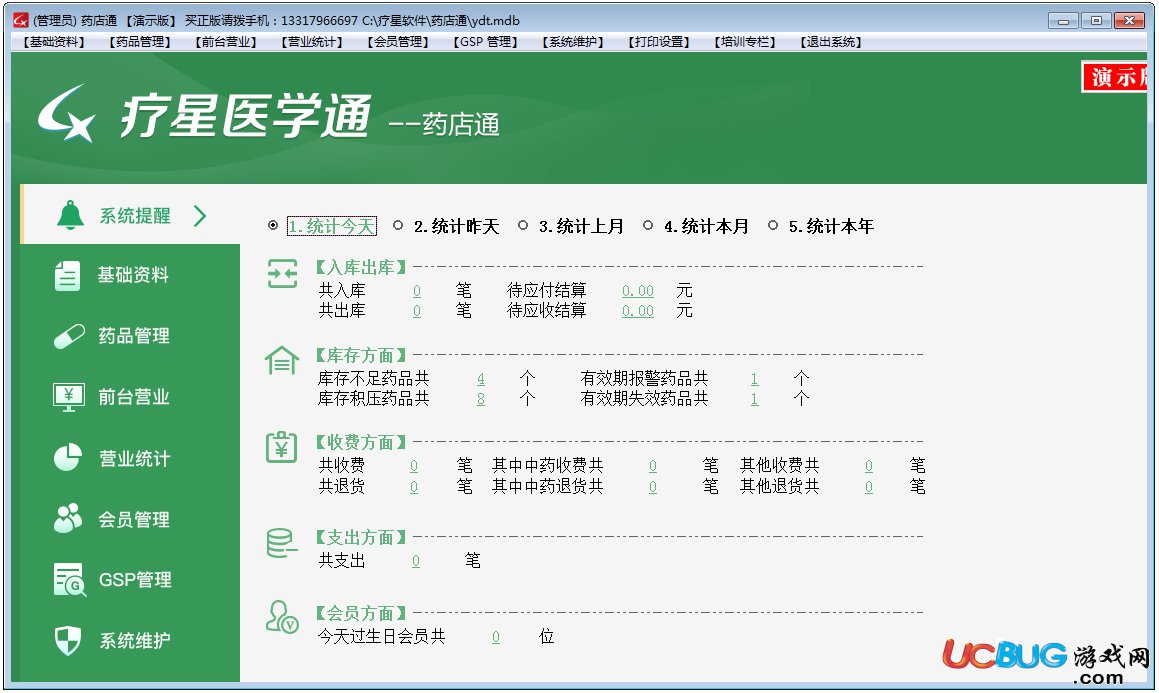
Task: Click the 共支出 count link
Action: [x=415, y=561]
